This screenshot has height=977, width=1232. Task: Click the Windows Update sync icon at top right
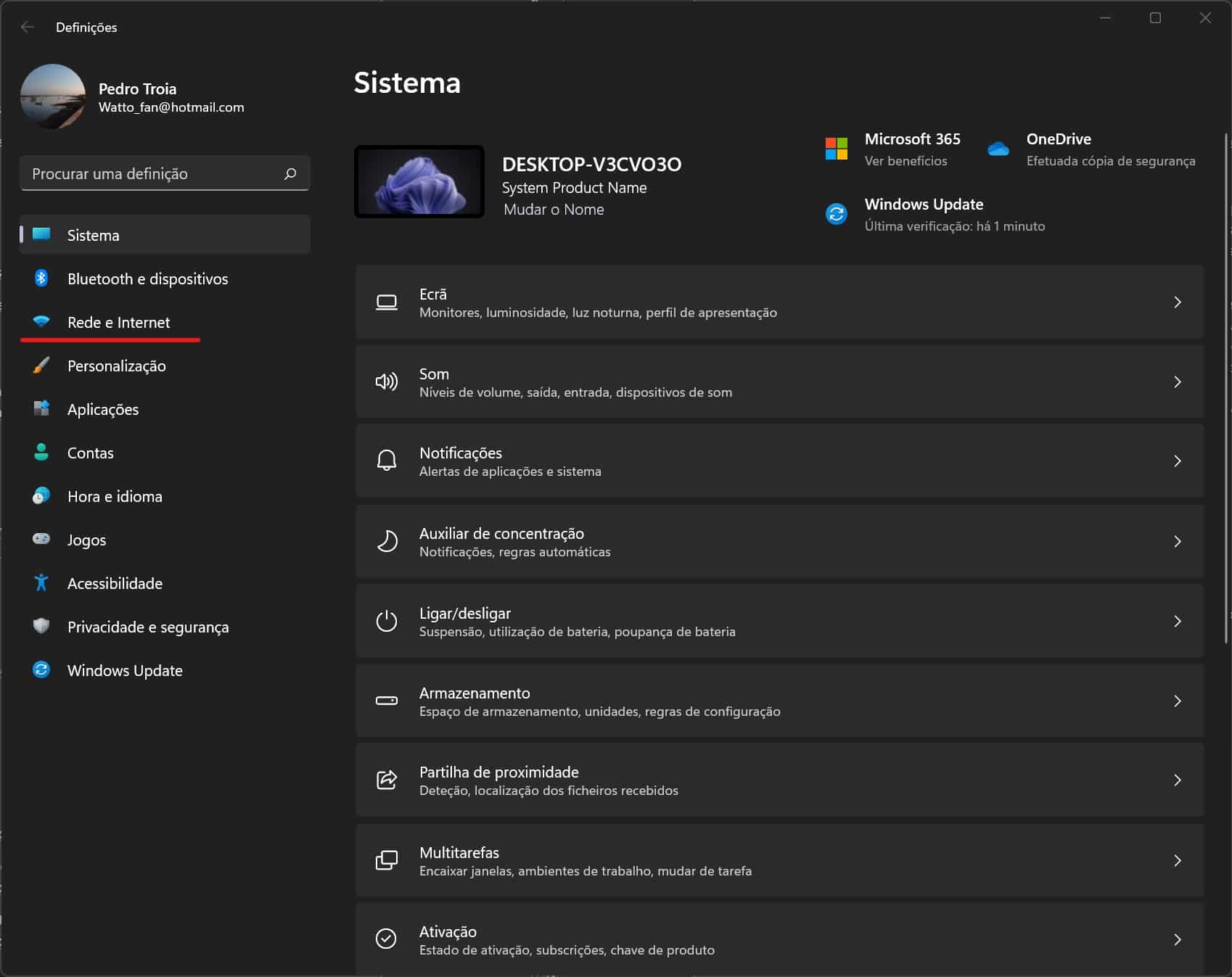coord(836,214)
